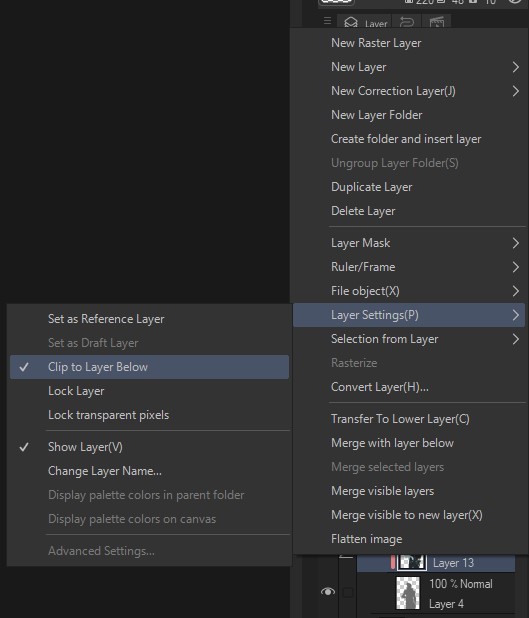
Task: Enable Lock Layer option
Action: (x=149, y=391)
